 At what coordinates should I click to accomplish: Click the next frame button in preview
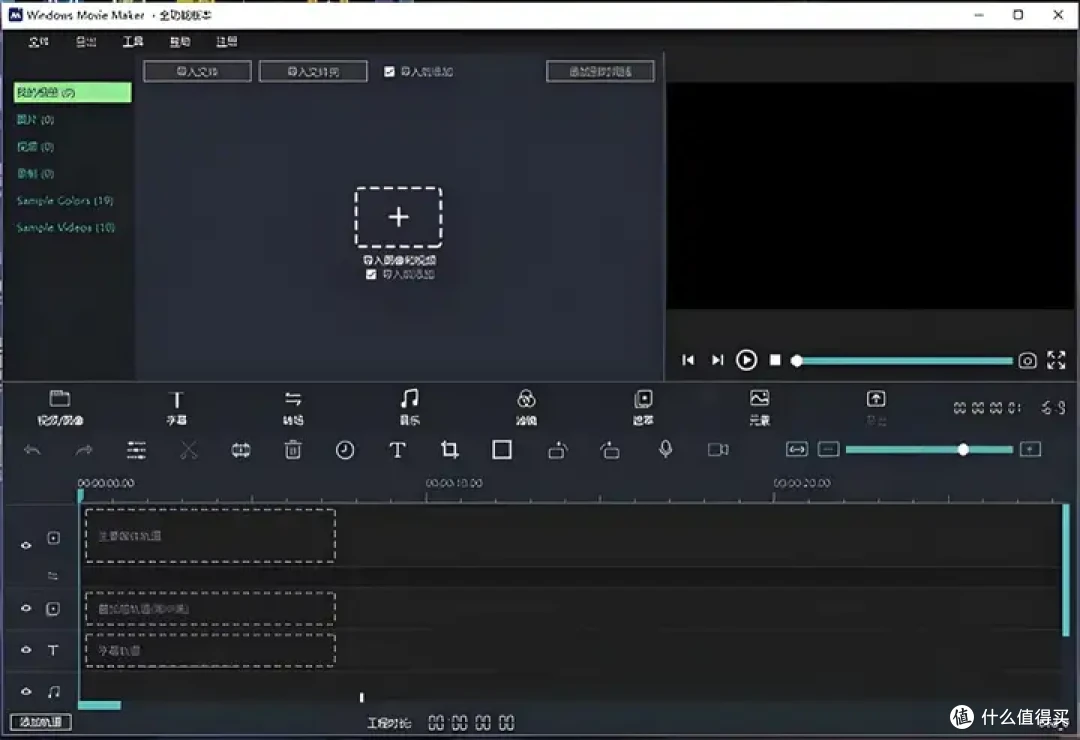717,360
